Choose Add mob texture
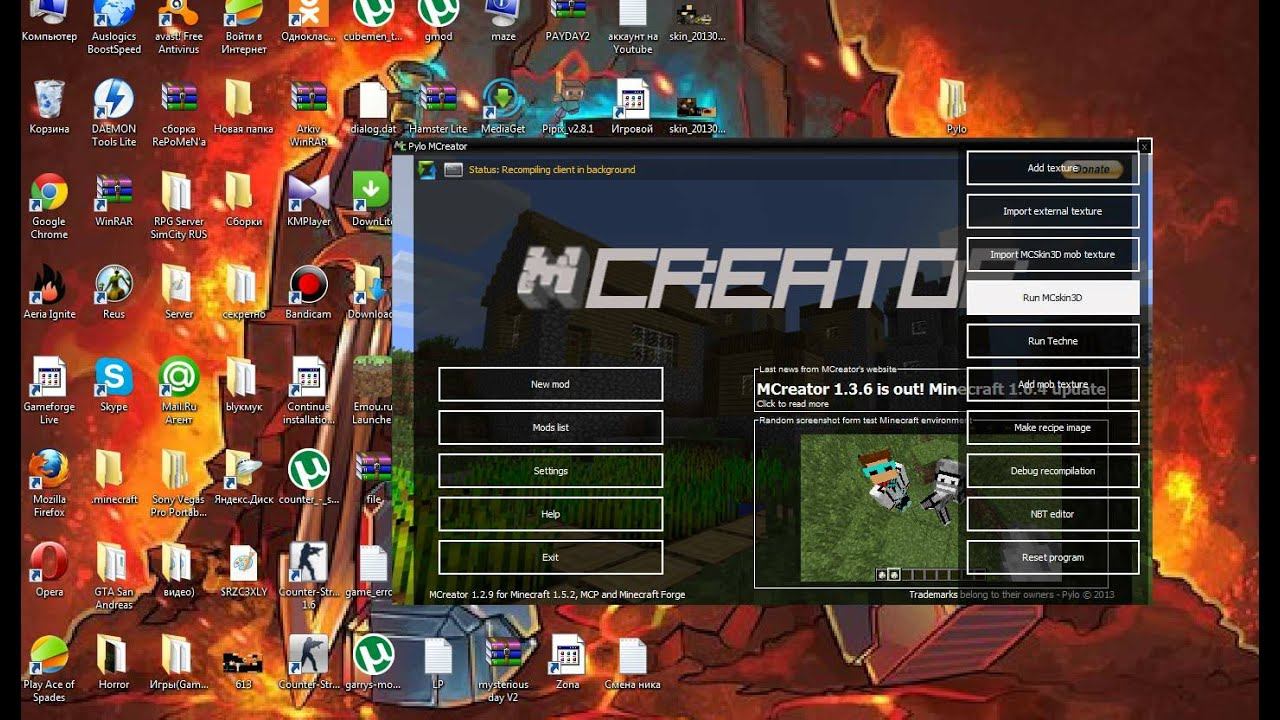The height and width of the screenshot is (720, 1280). pyautogui.click(x=1053, y=384)
